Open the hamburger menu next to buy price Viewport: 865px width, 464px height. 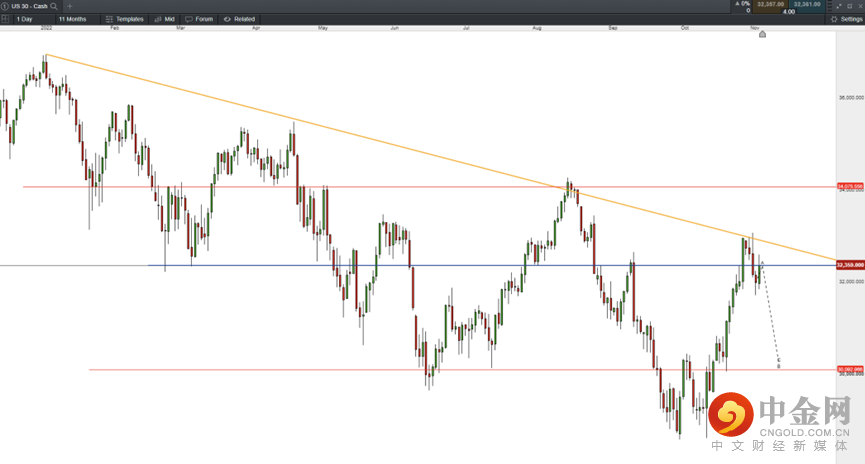point(830,6)
